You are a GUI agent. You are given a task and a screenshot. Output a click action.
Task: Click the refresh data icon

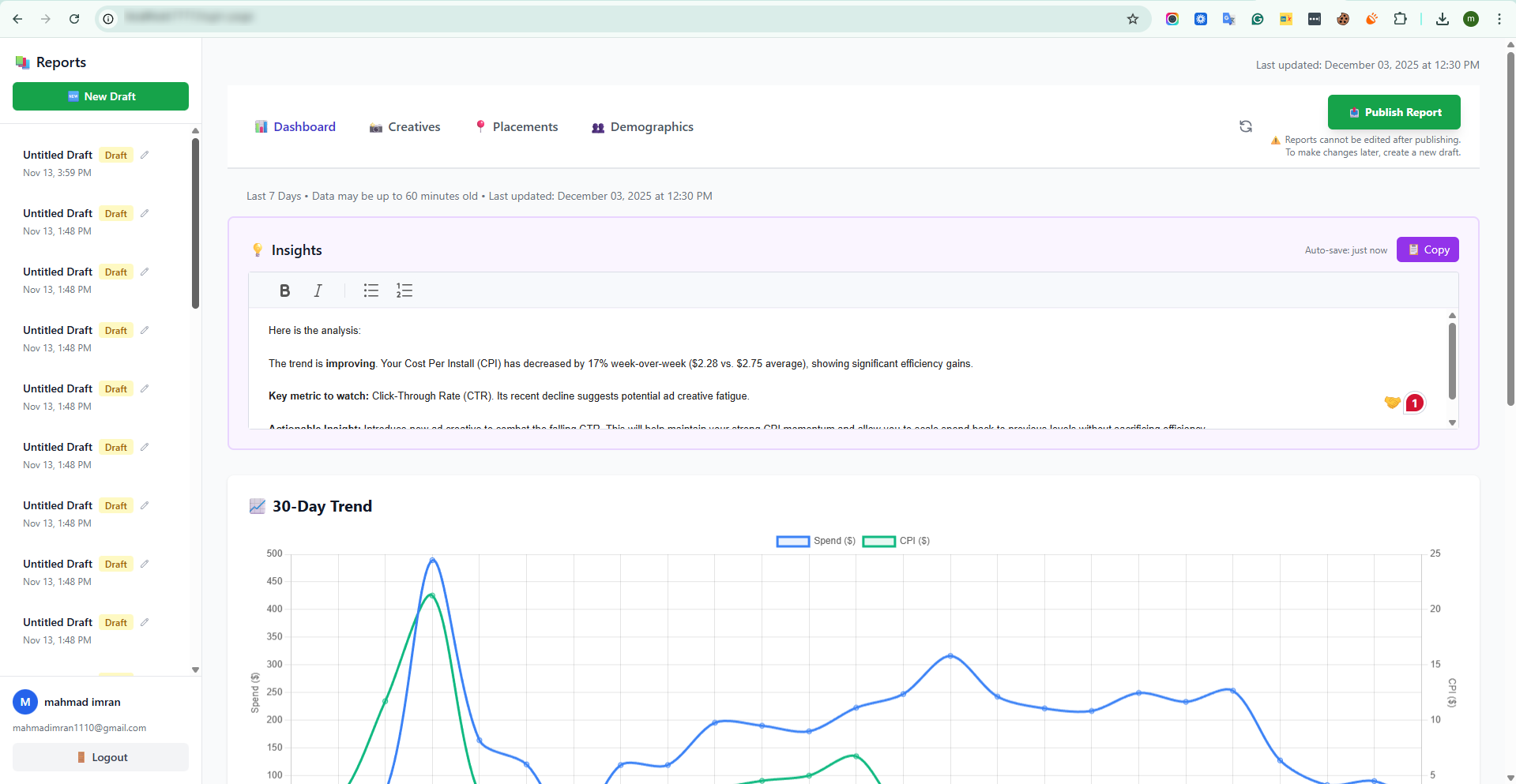pyautogui.click(x=1245, y=126)
